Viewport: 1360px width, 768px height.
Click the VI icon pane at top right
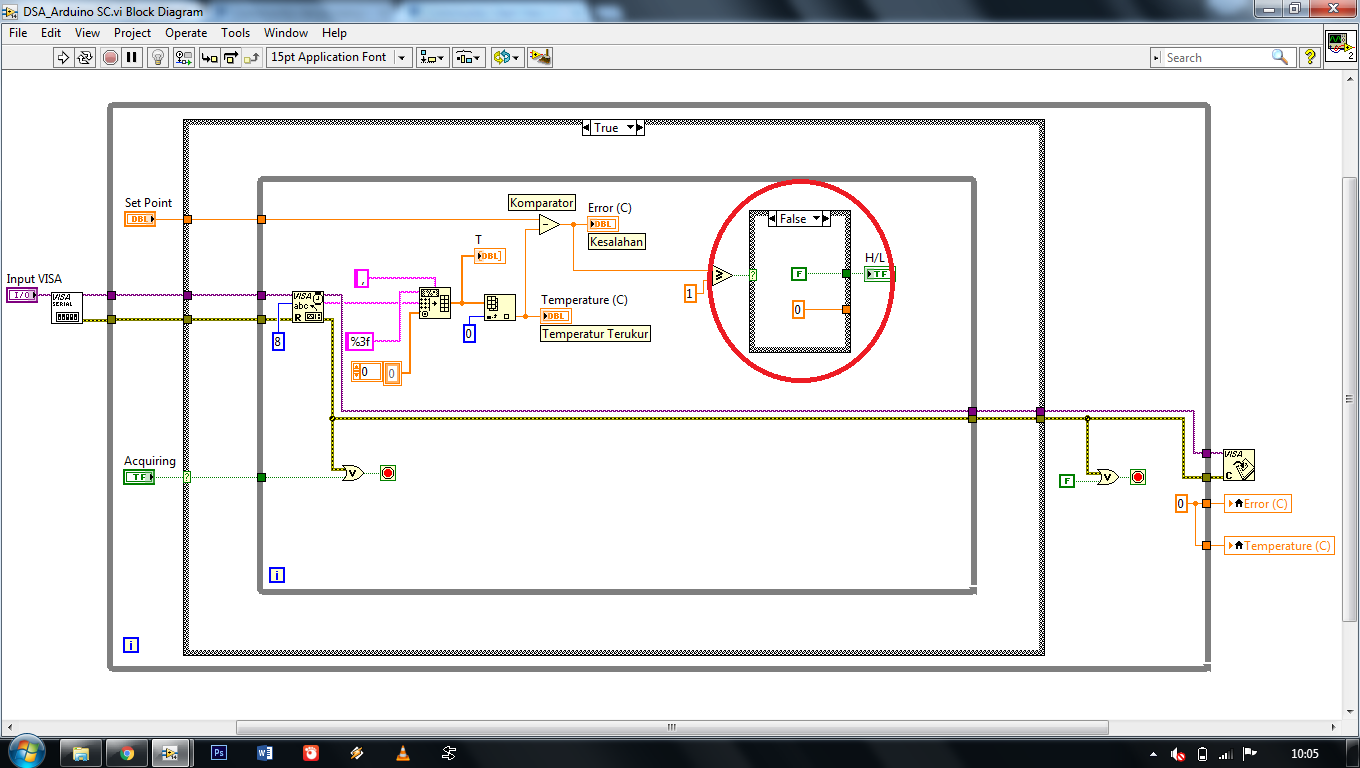[x=1341, y=46]
